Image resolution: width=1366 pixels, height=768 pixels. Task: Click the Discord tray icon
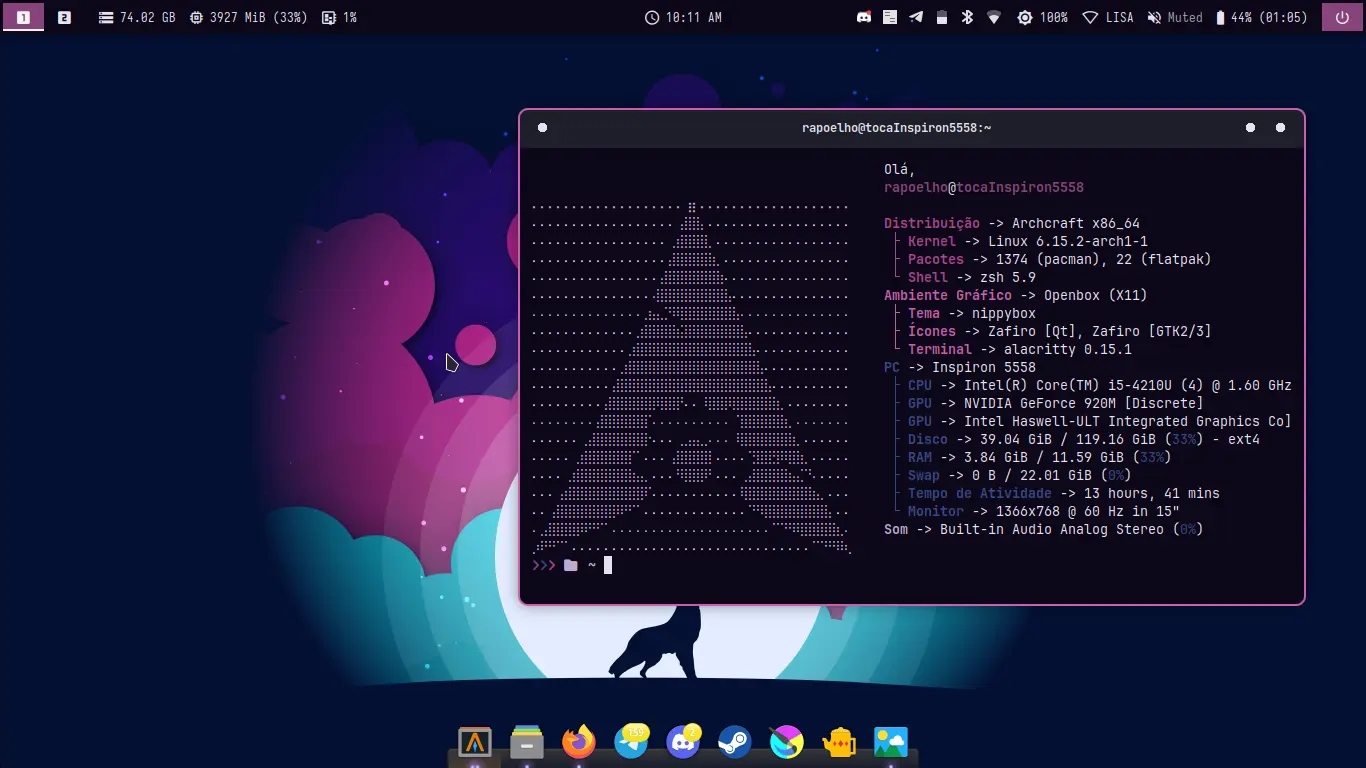coord(864,17)
